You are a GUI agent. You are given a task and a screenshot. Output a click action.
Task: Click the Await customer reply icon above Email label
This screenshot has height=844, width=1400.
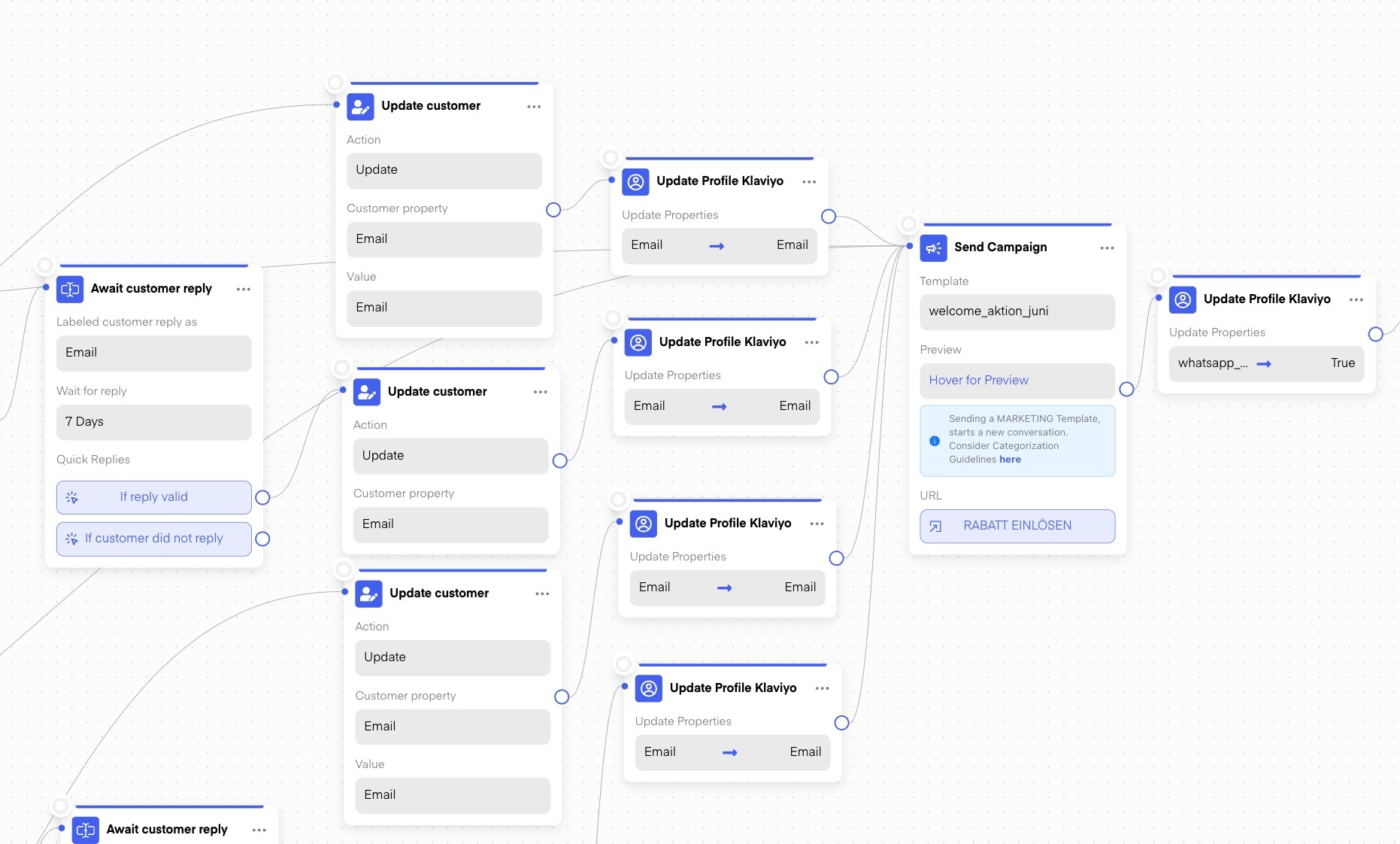click(70, 290)
